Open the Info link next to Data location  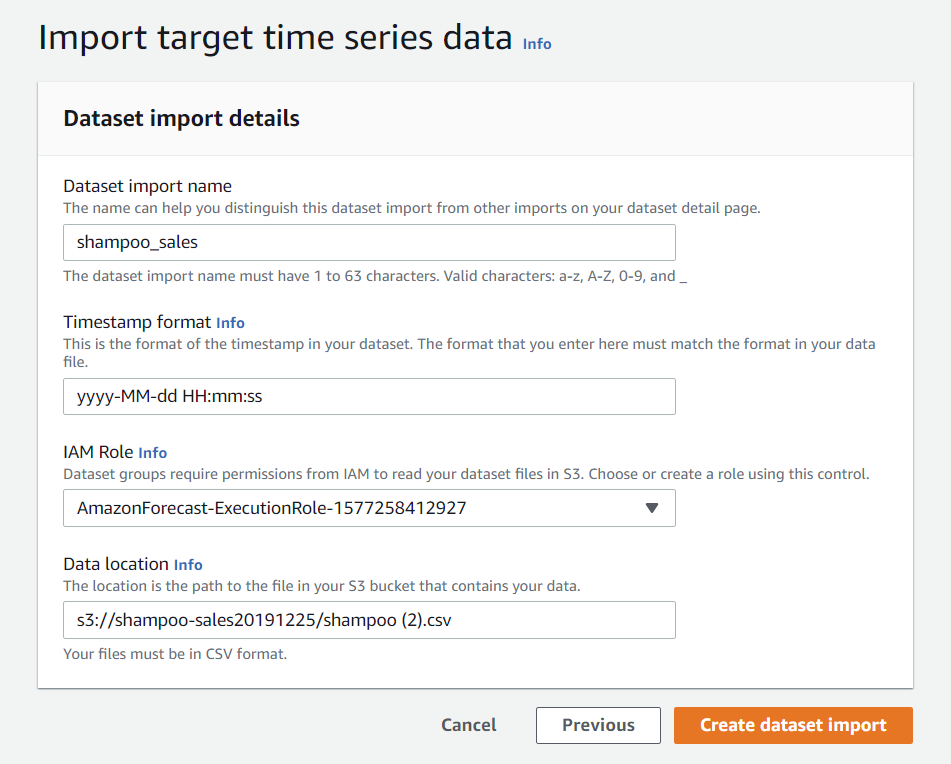(x=188, y=565)
